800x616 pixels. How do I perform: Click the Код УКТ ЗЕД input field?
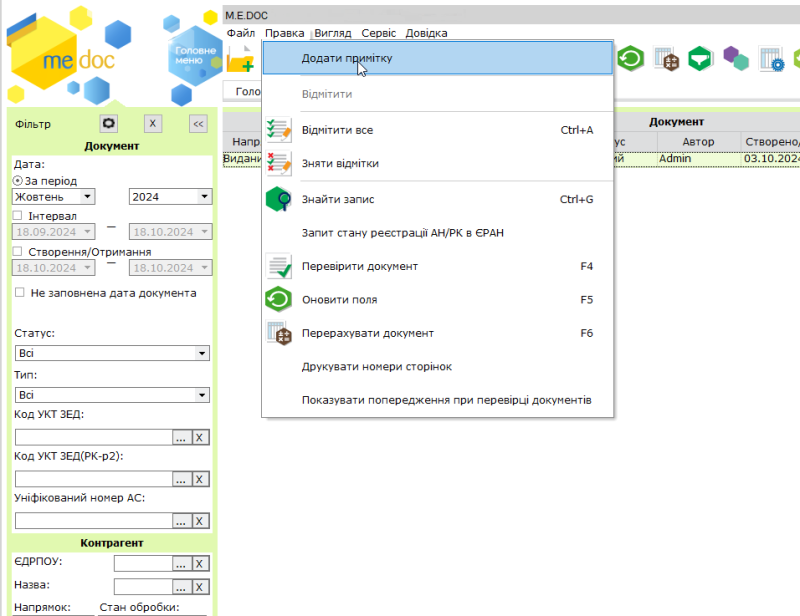point(94,437)
